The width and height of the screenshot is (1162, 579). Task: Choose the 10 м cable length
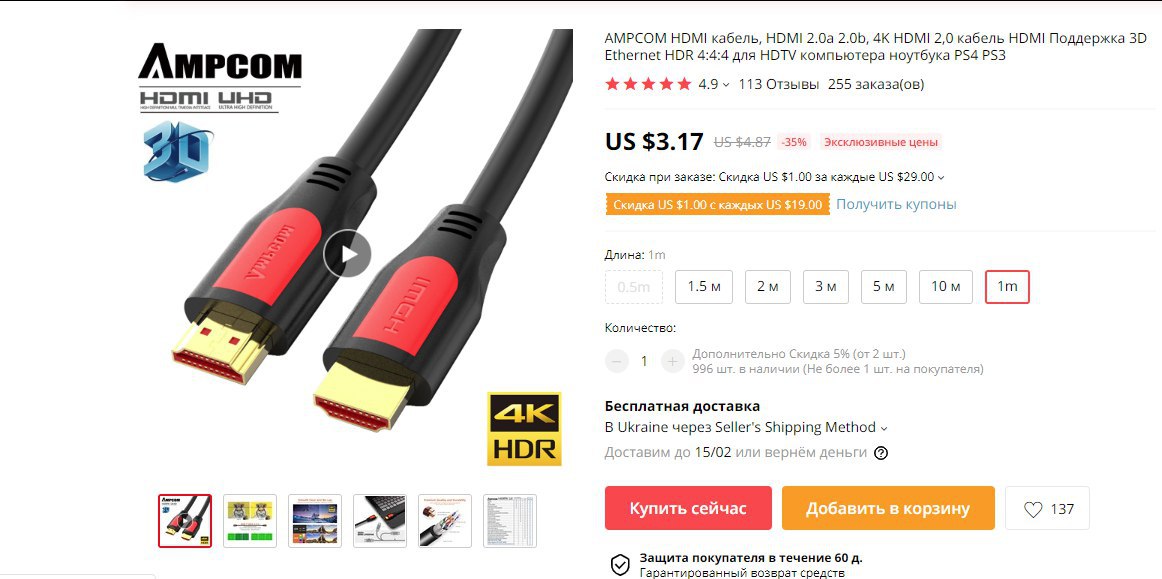click(946, 287)
